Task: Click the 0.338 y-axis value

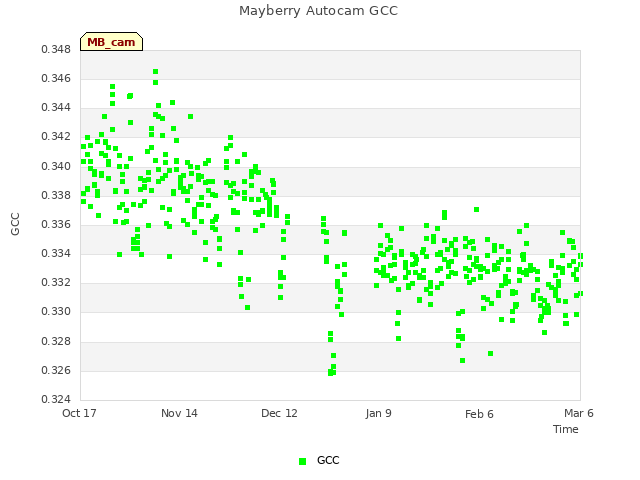Action: (56, 196)
